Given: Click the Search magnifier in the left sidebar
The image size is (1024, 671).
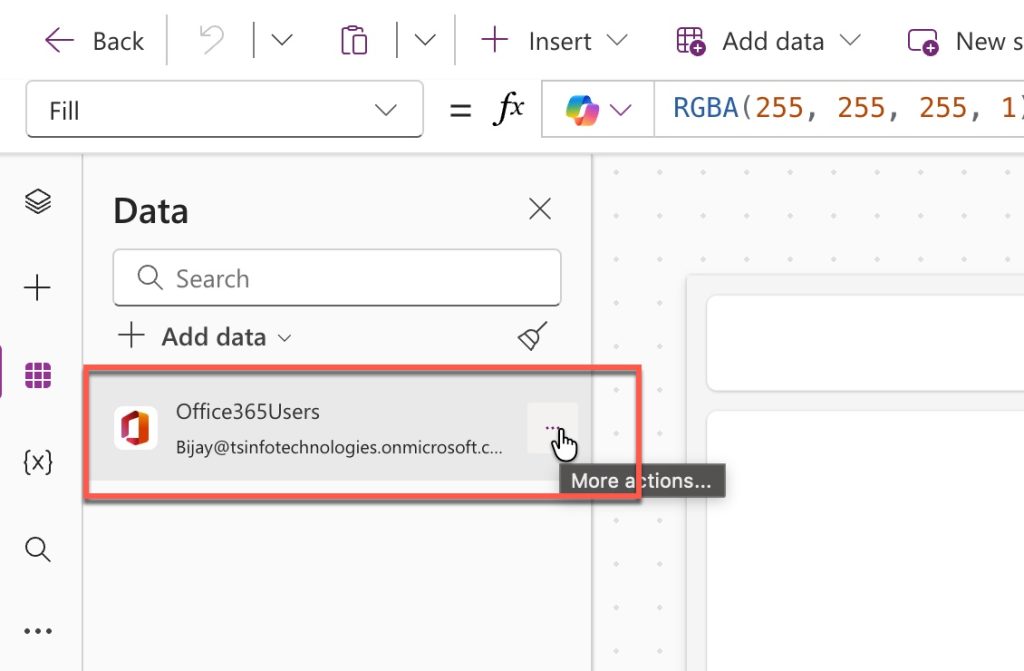Looking at the screenshot, I should pyautogui.click(x=38, y=549).
